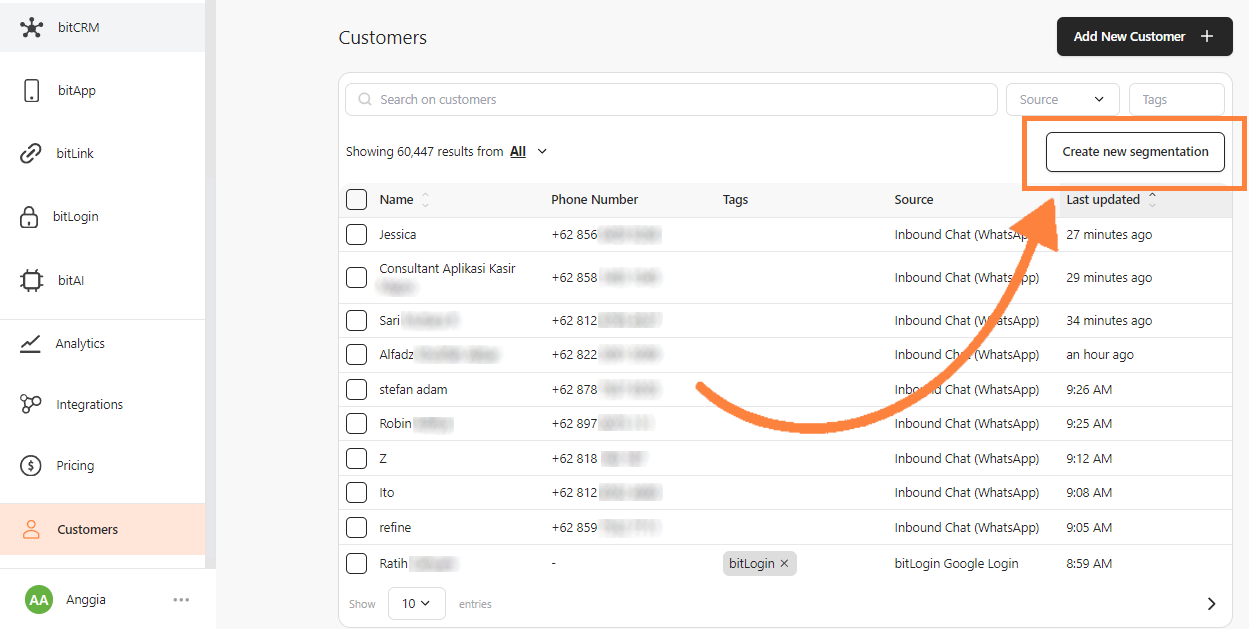The width and height of the screenshot is (1249, 629).
Task: Go to next page arrow
Action: pyautogui.click(x=1211, y=604)
